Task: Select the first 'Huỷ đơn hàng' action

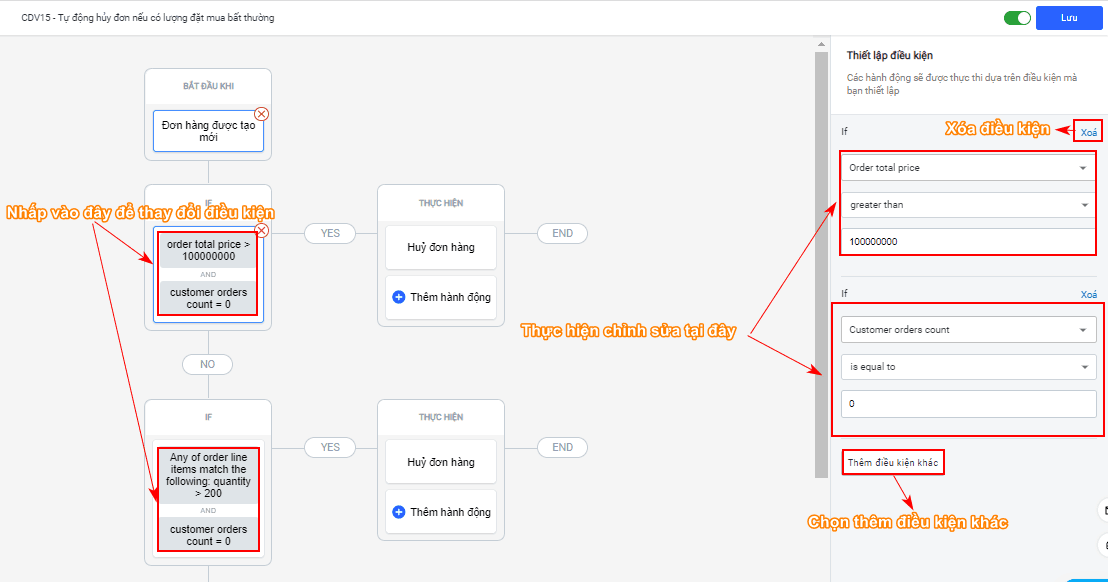Action: point(441,247)
